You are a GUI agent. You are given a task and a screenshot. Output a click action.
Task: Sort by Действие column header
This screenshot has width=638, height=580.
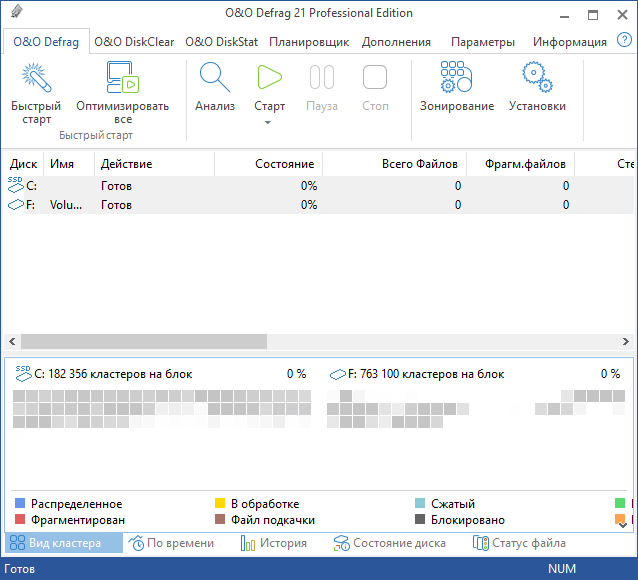155,164
